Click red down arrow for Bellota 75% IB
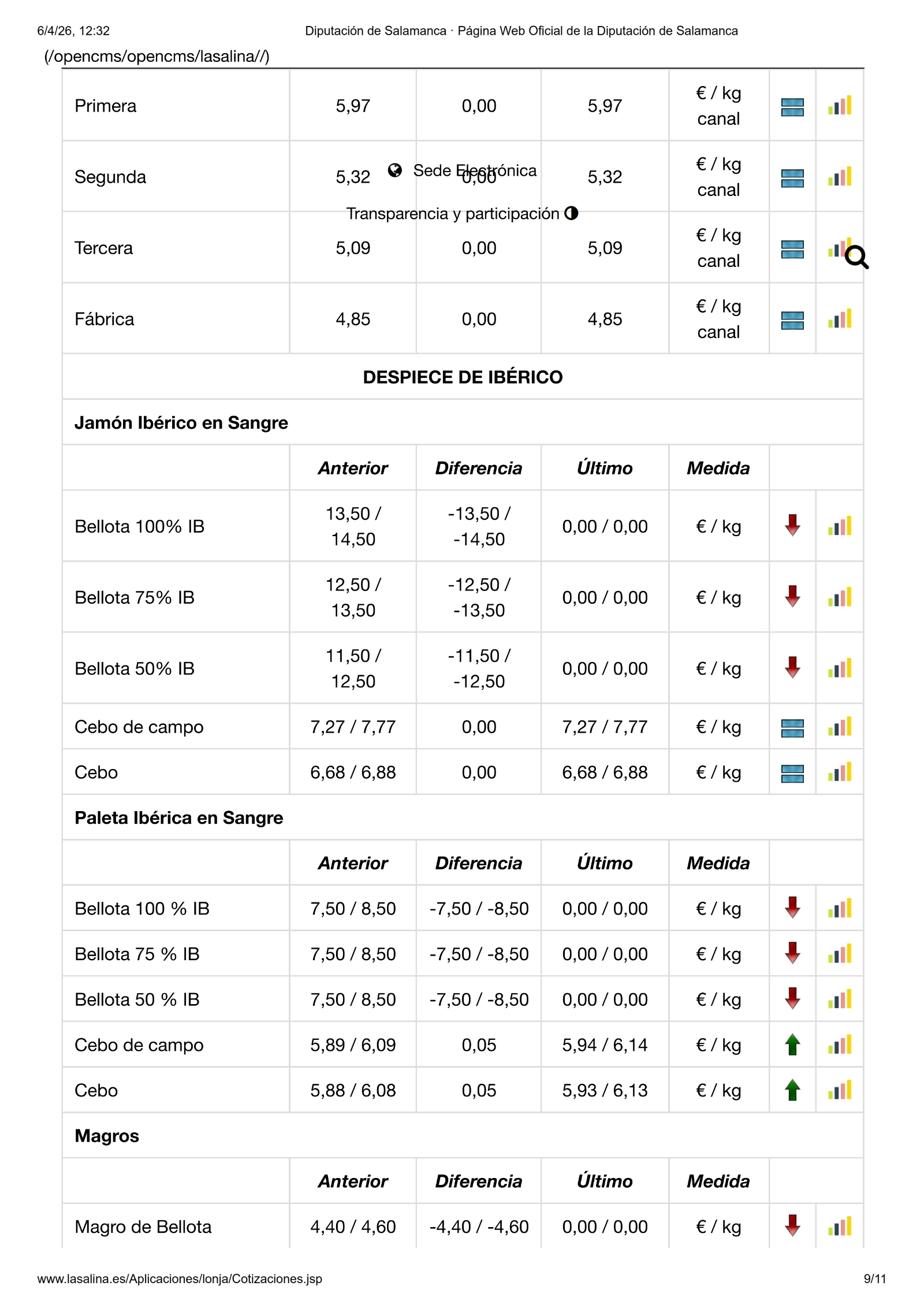 point(792,597)
